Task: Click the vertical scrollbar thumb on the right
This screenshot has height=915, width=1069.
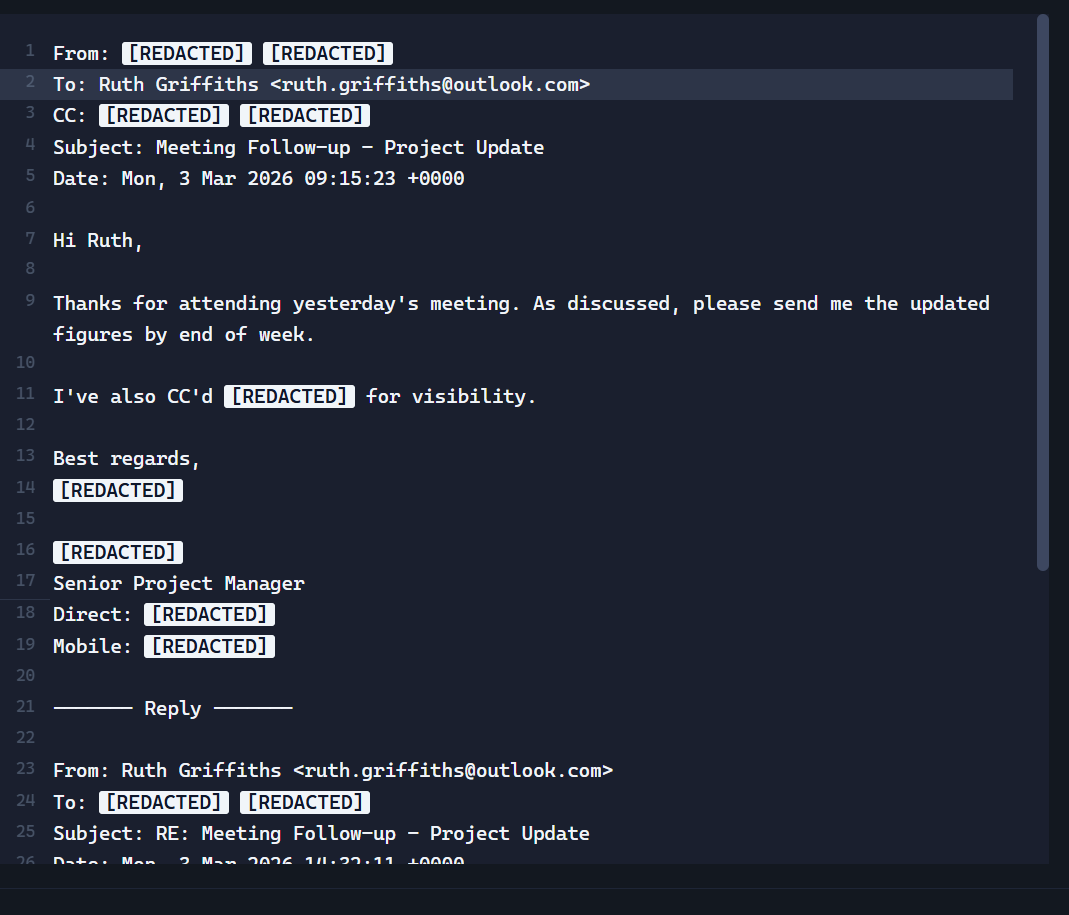Action: click(x=1042, y=292)
